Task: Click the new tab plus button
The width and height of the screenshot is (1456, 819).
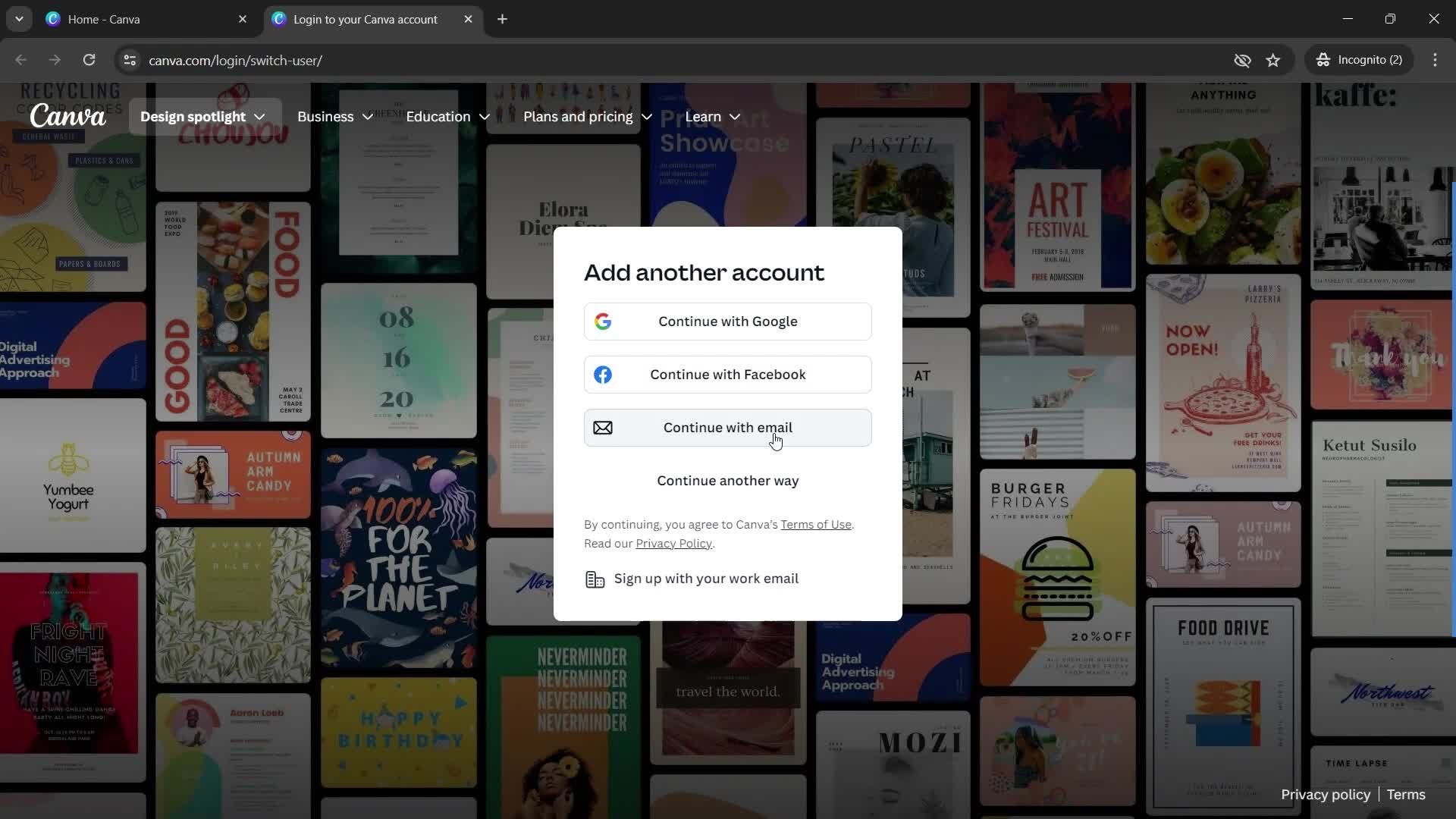Action: [503, 19]
